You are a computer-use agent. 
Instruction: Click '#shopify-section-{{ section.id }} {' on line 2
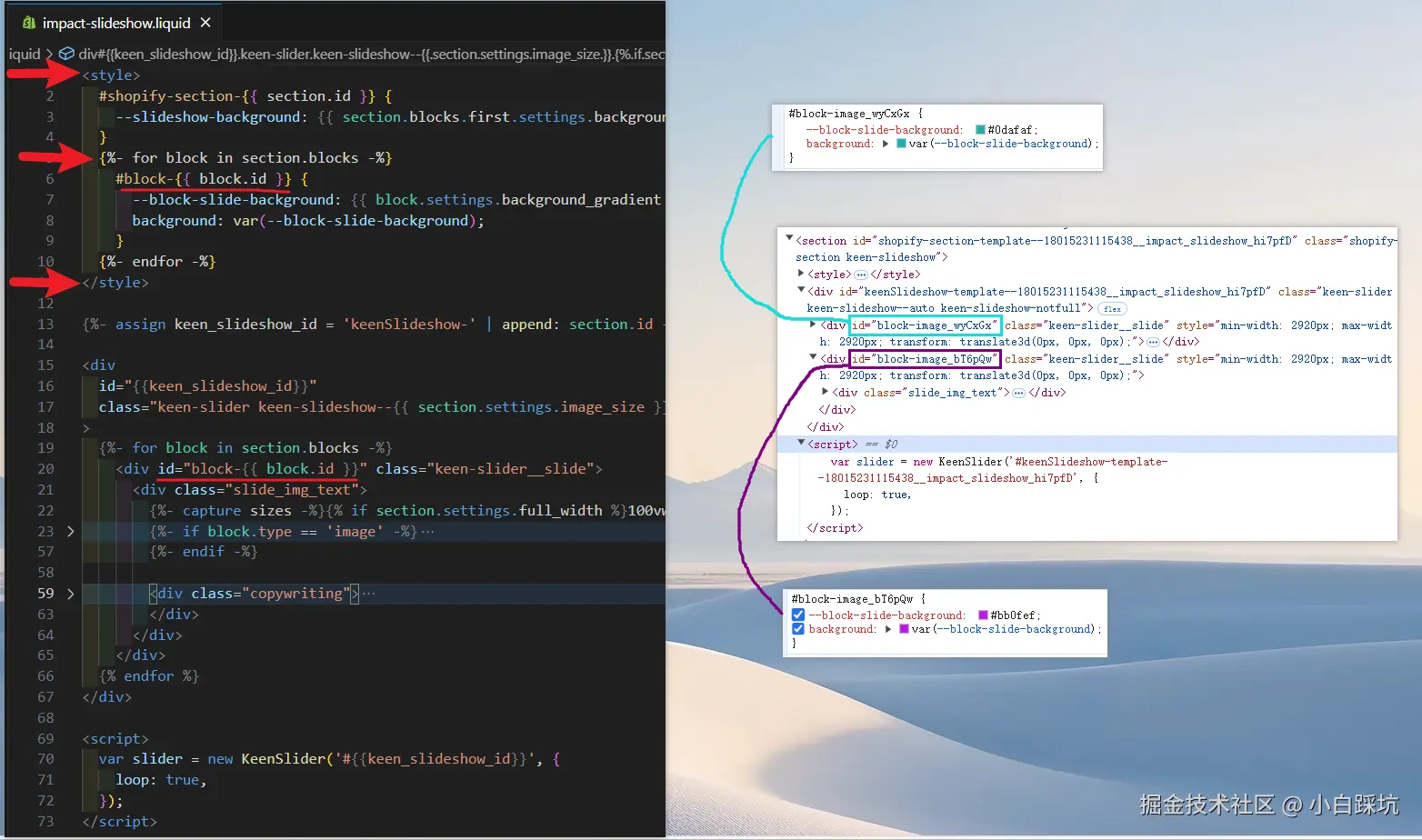245,96
